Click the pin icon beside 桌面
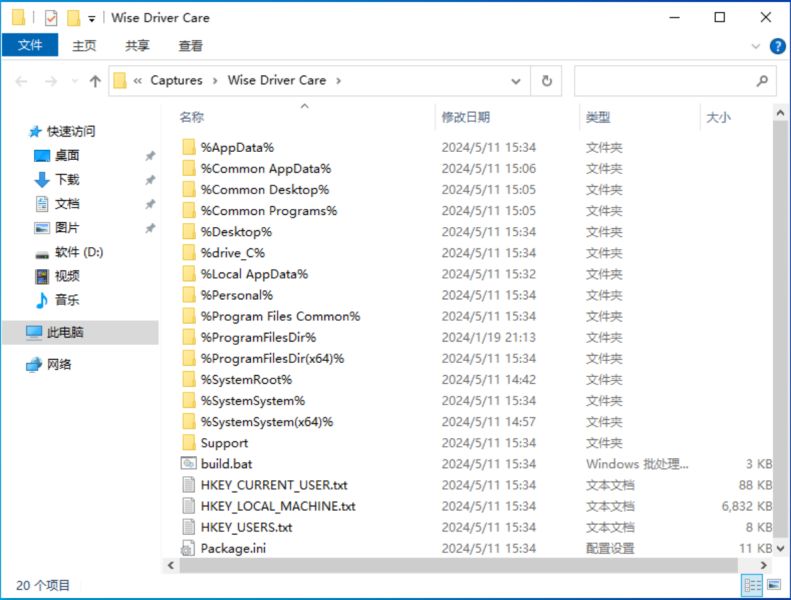The image size is (791, 600). point(150,155)
